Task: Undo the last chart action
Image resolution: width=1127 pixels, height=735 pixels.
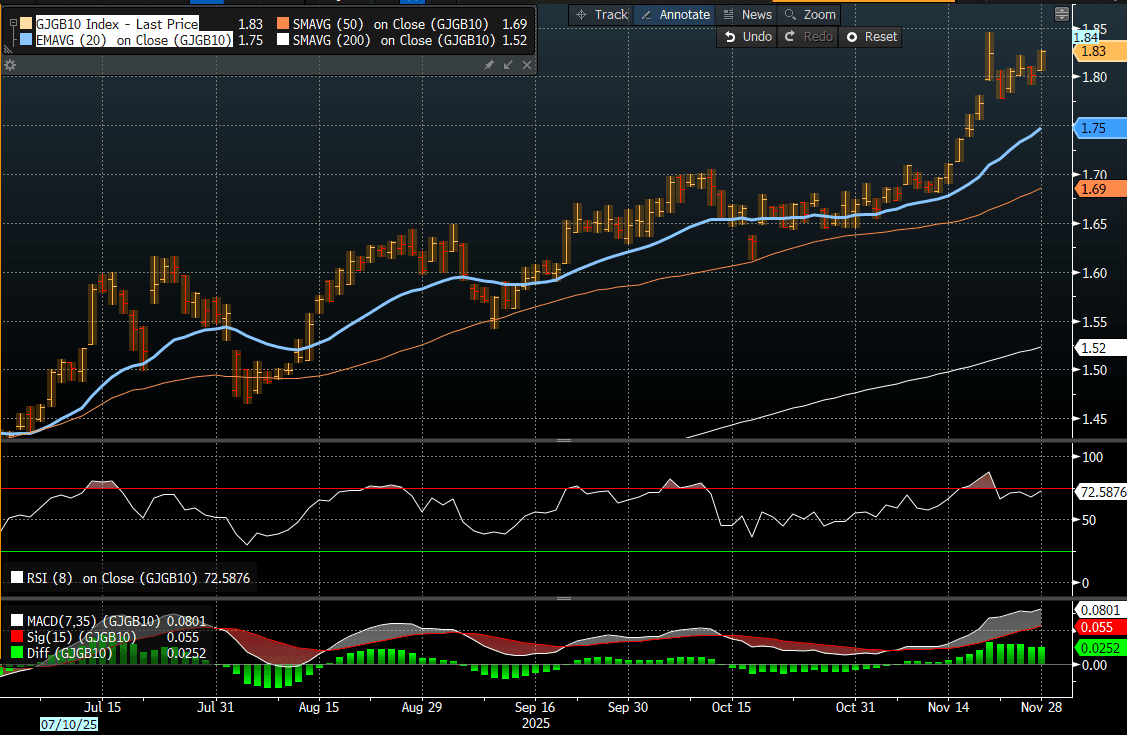Action: coord(747,36)
